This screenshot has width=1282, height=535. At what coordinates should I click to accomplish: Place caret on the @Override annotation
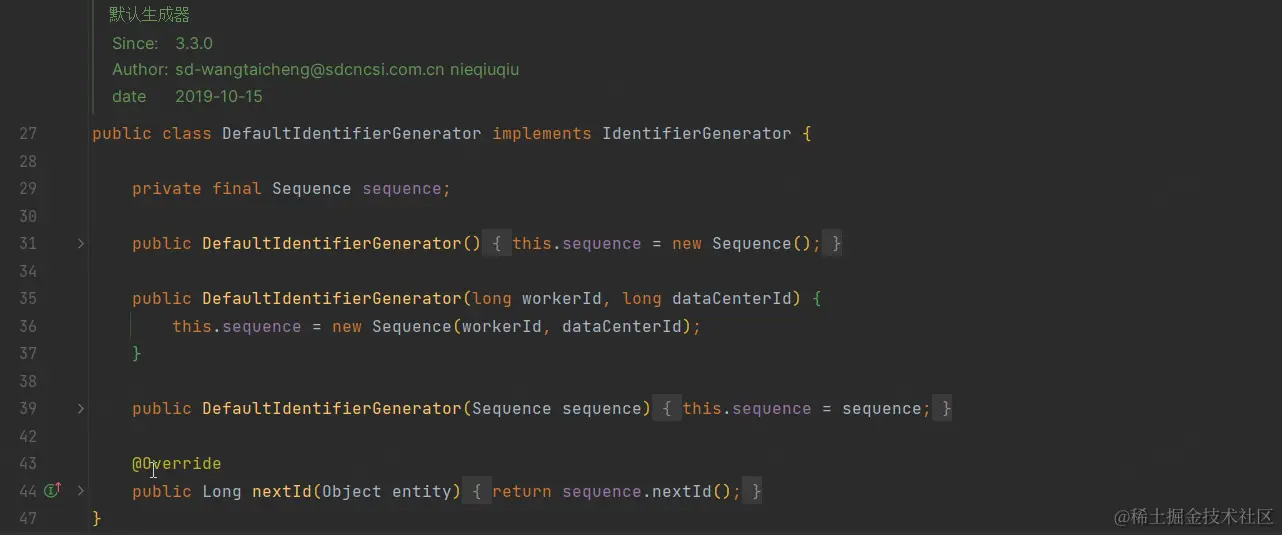coord(177,464)
